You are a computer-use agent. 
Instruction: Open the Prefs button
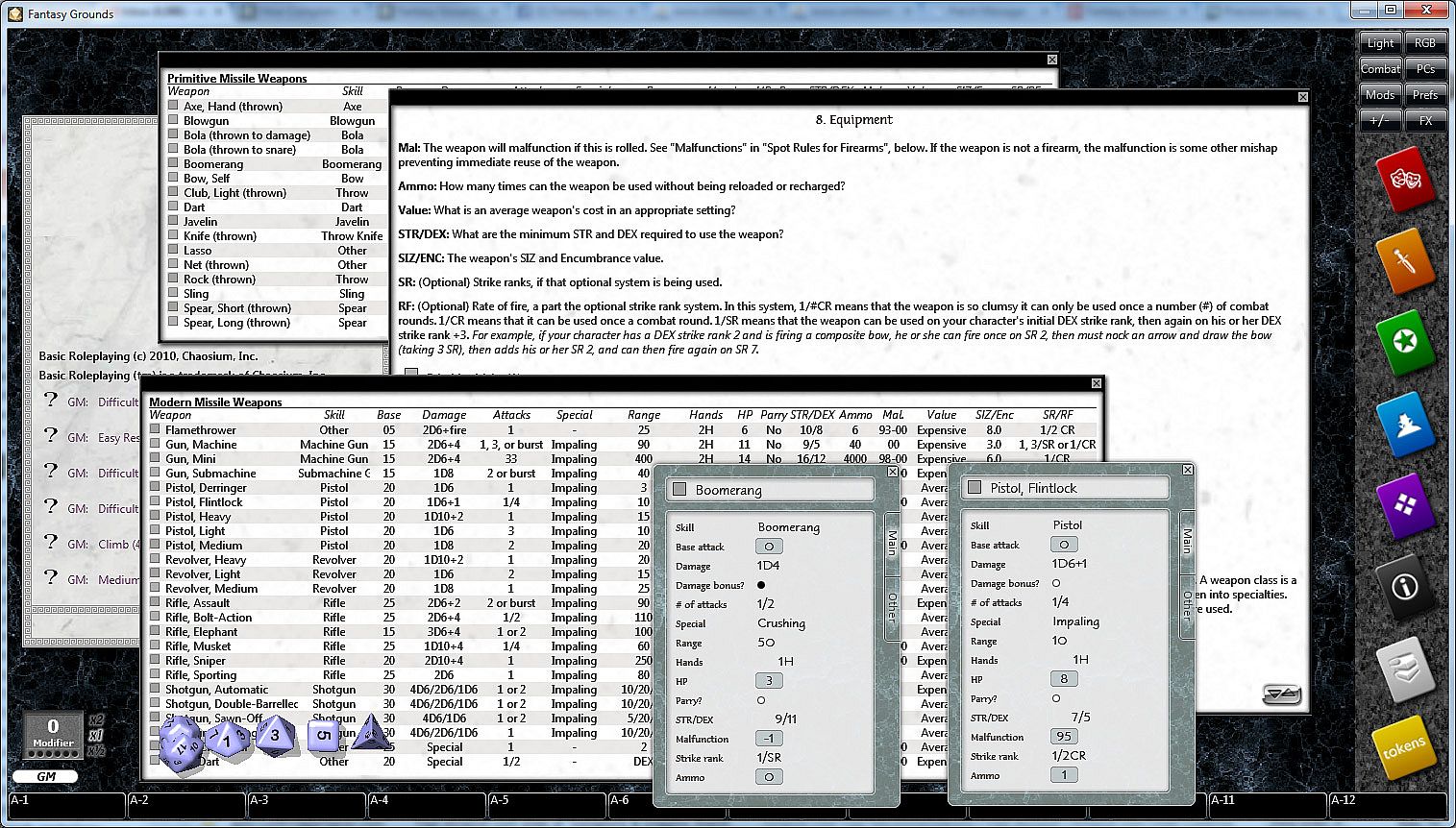coord(1425,95)
